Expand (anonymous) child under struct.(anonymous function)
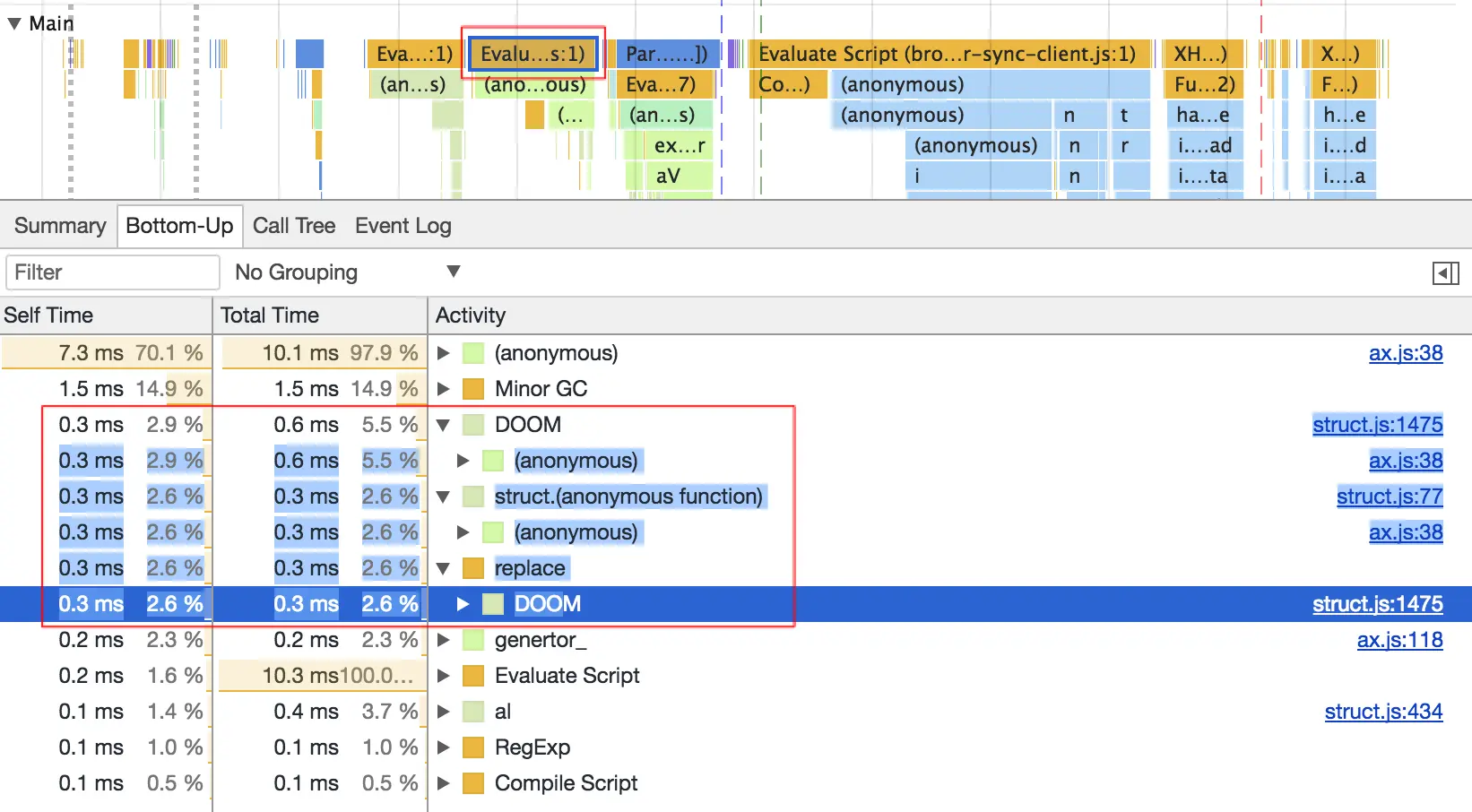This screenshot has width=1472, height=812. [x=463, y=532]
